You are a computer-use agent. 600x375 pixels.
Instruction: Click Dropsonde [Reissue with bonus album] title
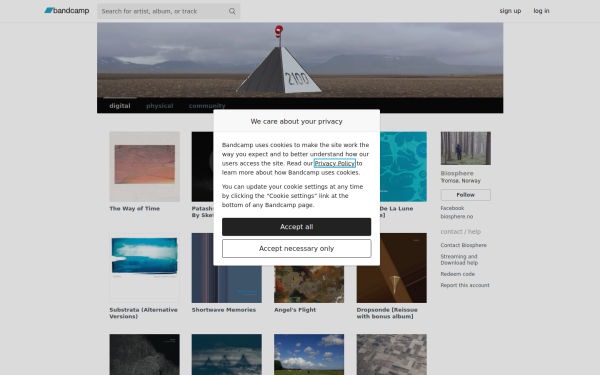coord(387,313)
